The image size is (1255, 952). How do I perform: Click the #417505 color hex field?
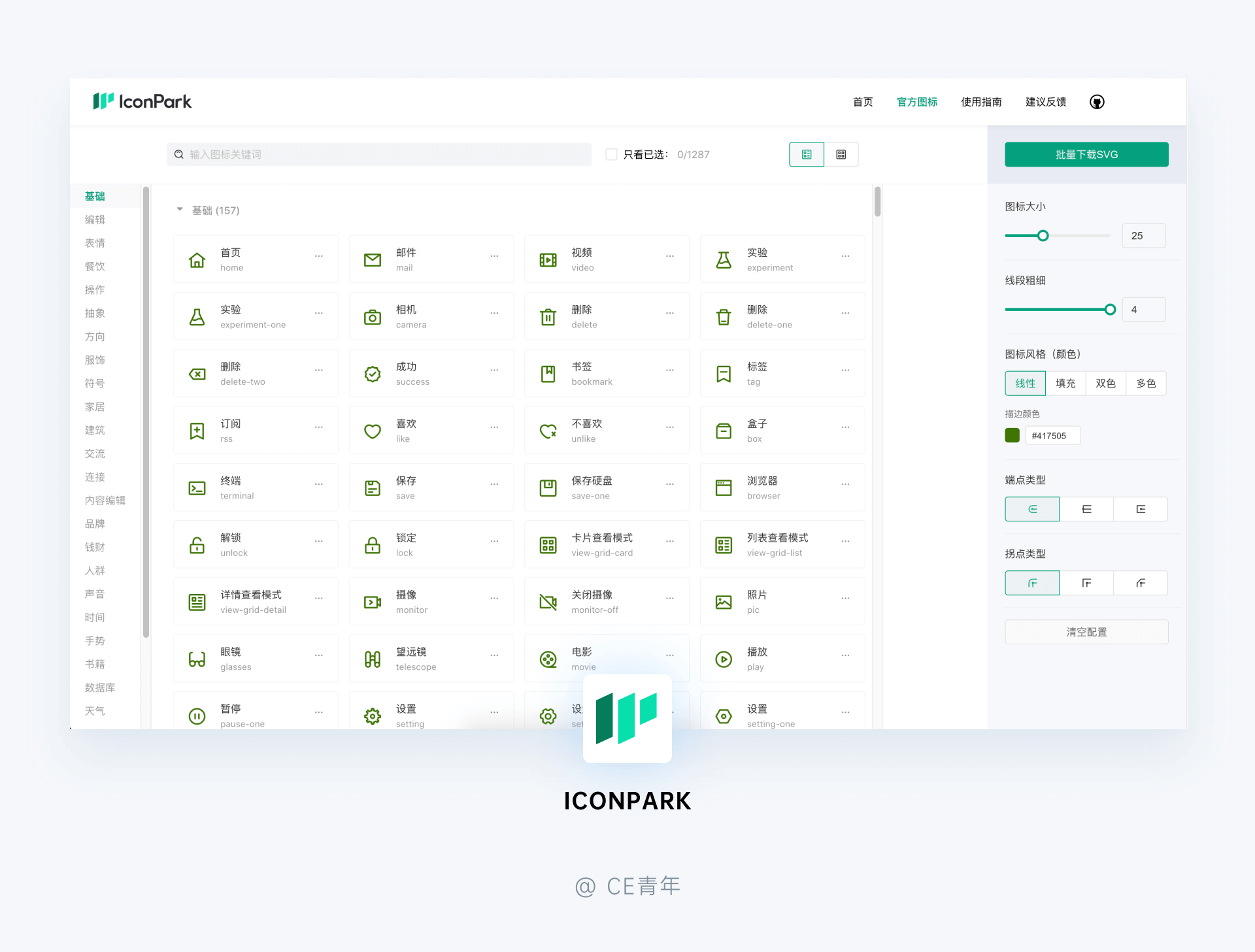pyautogui.click(x=1052, y=436)
